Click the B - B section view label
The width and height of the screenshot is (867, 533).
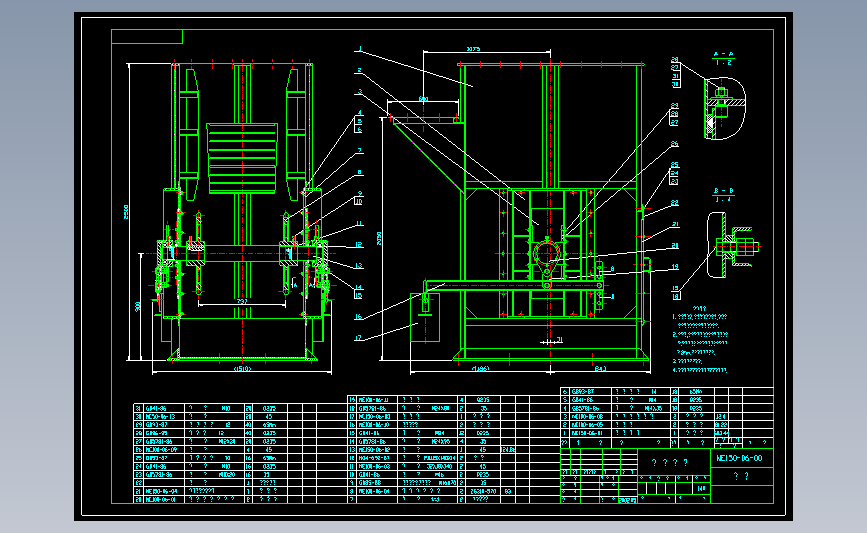[x=723, y=191]
